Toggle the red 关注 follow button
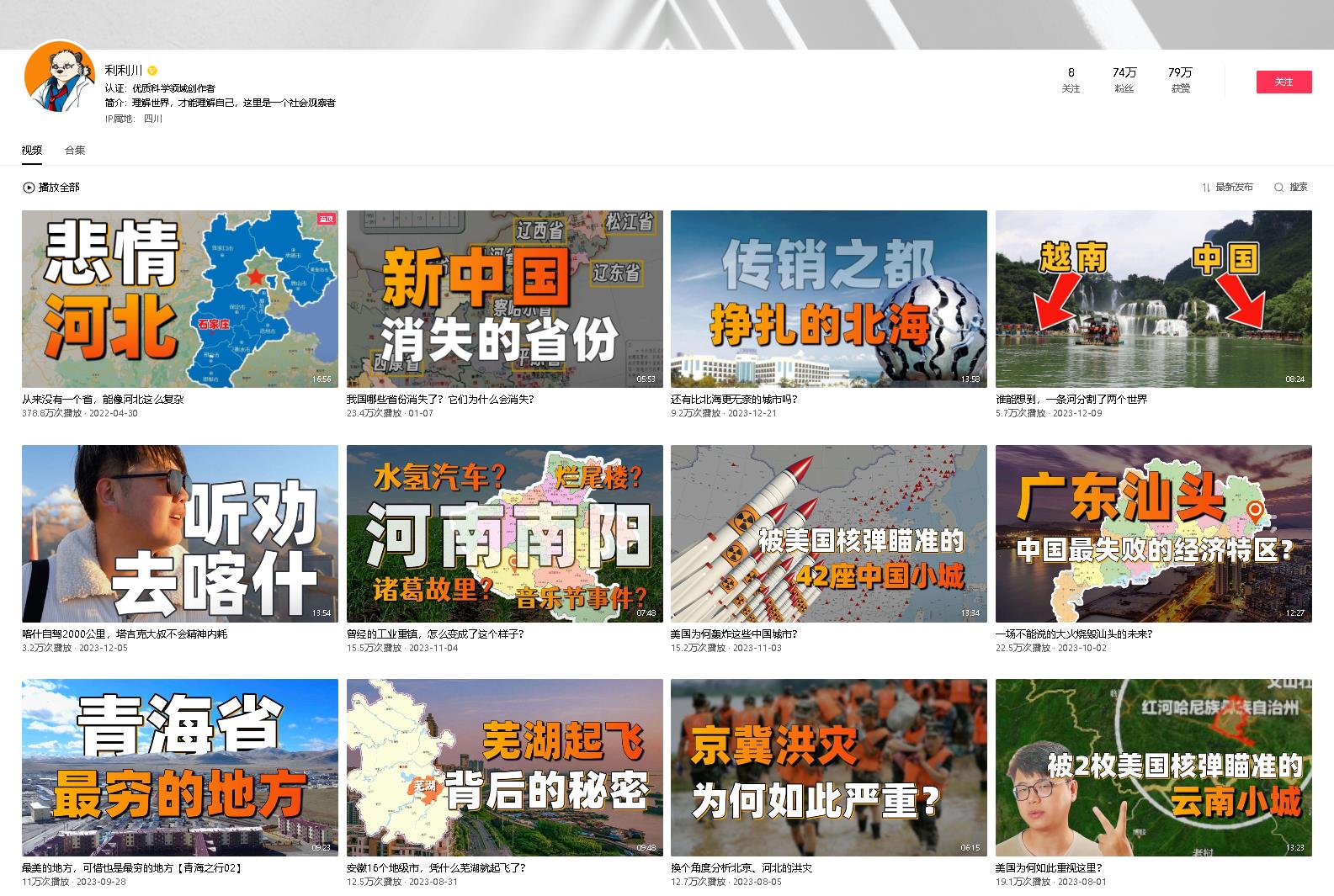 [1283, 82]
